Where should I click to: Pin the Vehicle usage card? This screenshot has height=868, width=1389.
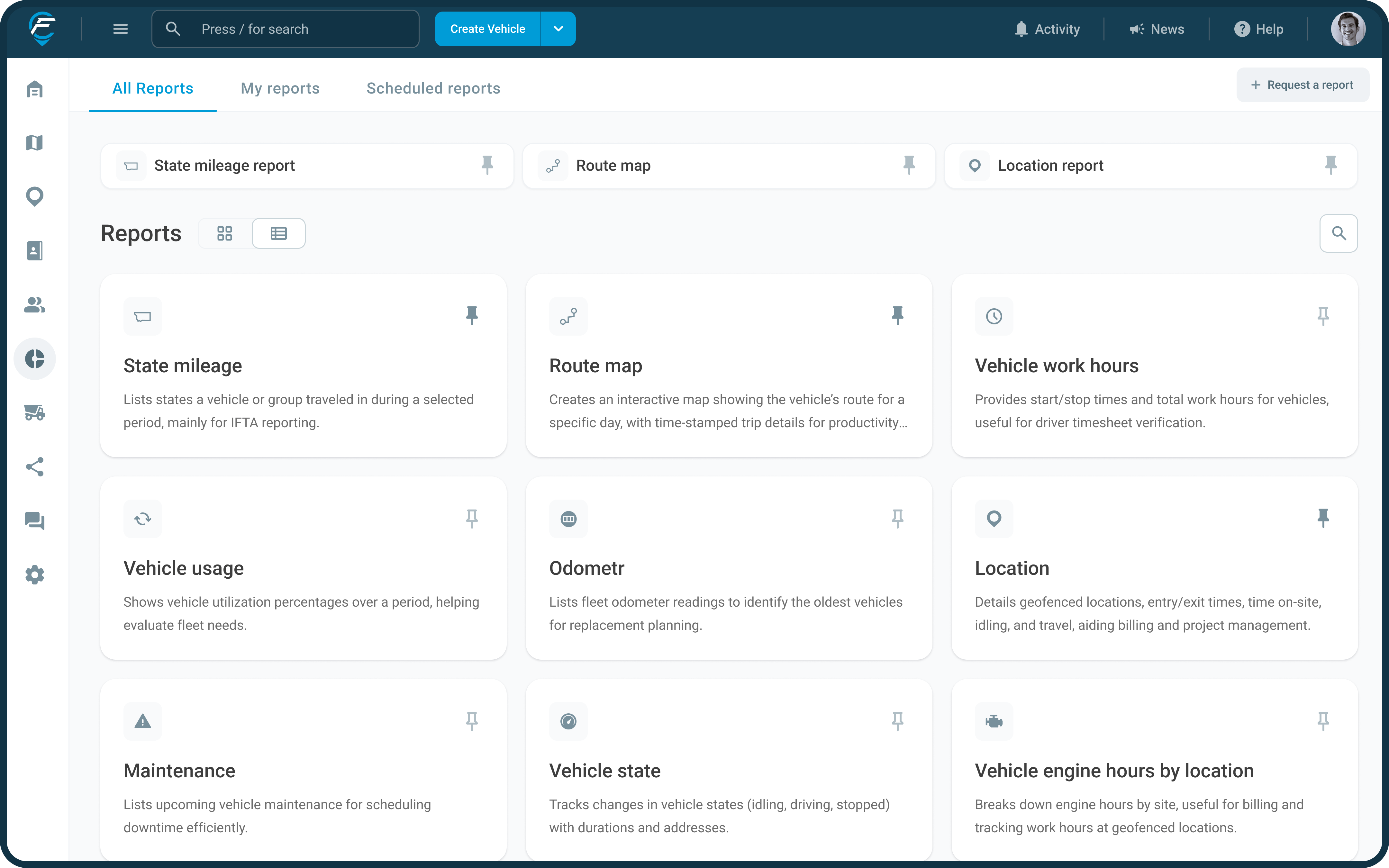pyautogui.click(x=472, y=518)
